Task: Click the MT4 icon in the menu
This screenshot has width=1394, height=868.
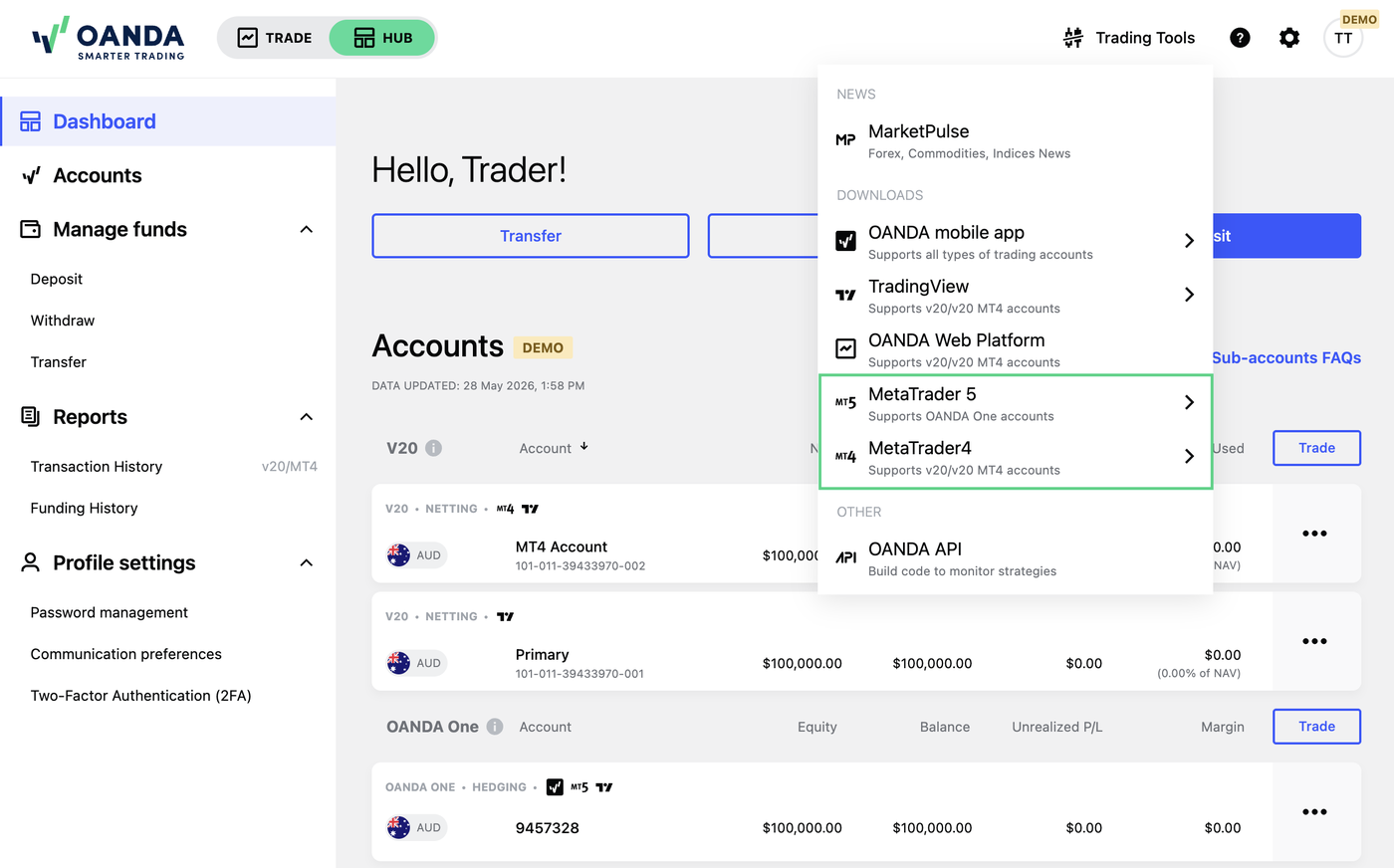Action: (845, 456)
